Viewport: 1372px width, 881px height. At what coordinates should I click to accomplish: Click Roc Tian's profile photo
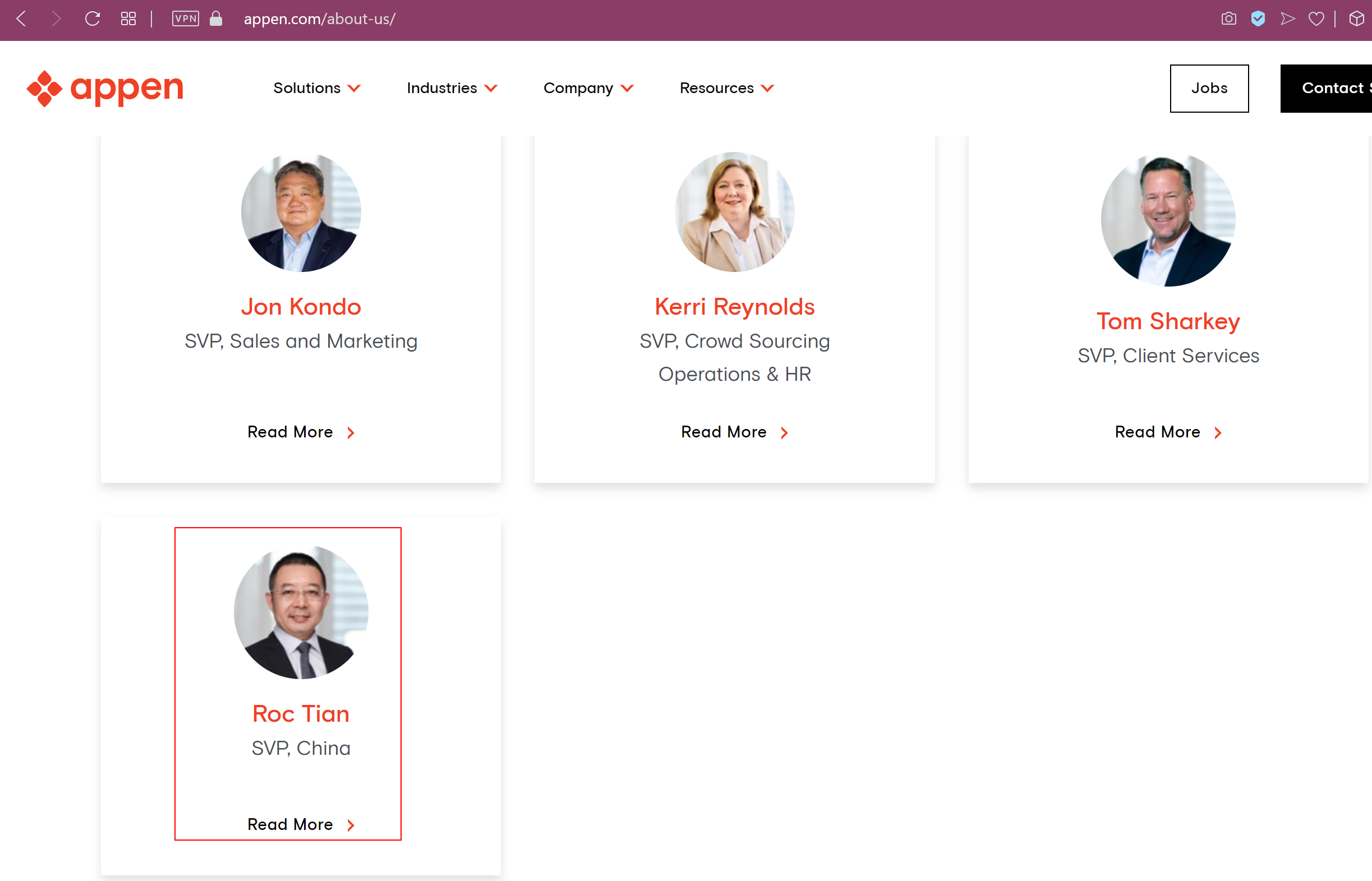tap(301, 612)
